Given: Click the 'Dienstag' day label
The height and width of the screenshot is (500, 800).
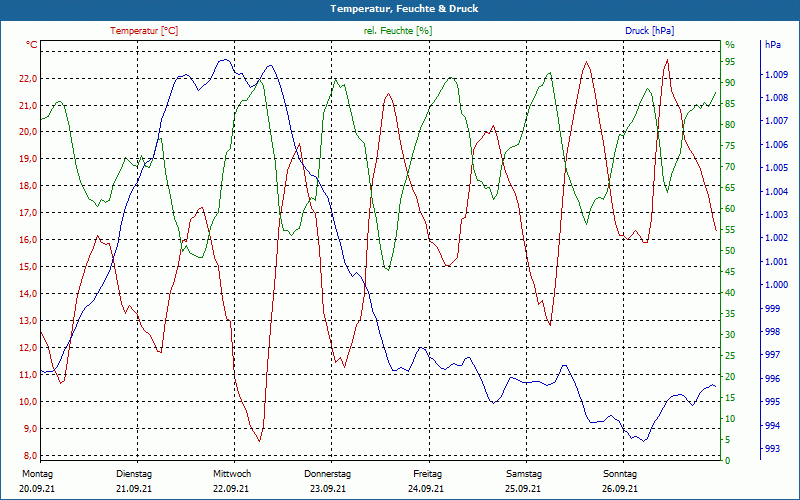Looking at the screenshot, I should pyautogui.click(x=134, y=473).
